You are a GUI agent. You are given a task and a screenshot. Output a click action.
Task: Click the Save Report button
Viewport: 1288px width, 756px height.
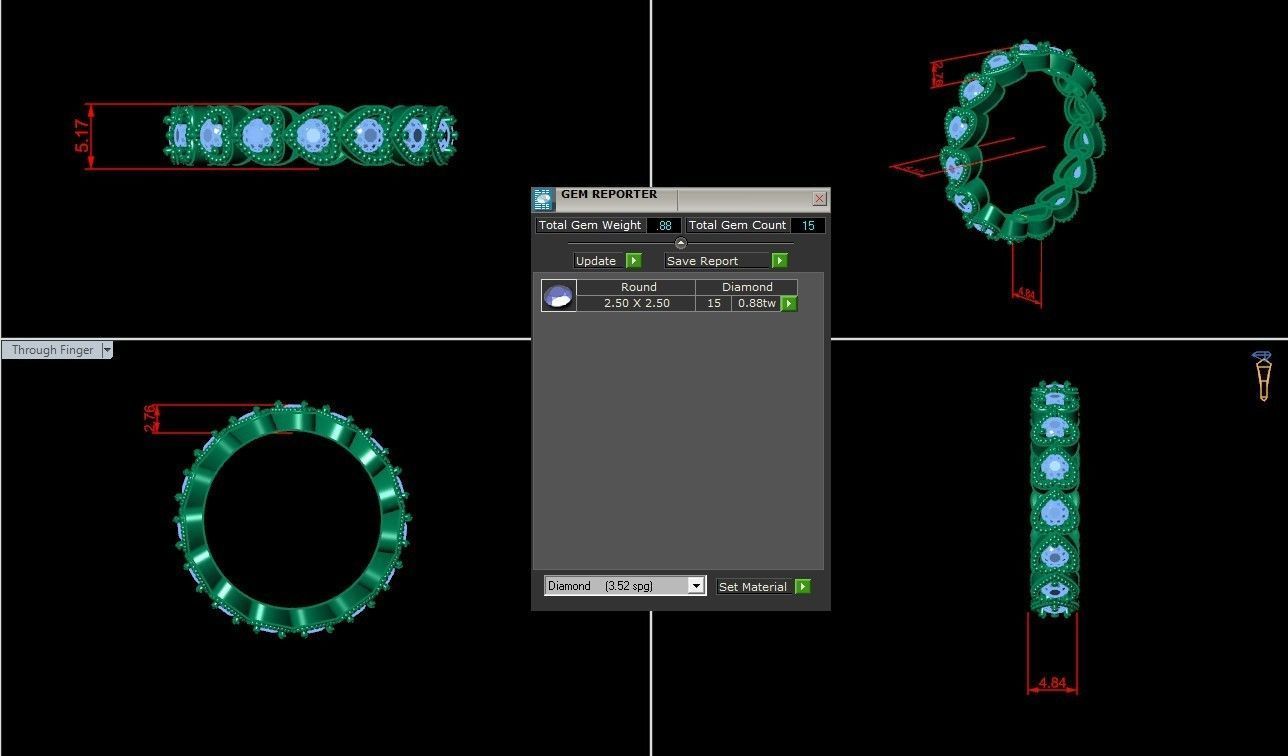tap(717, 261)
